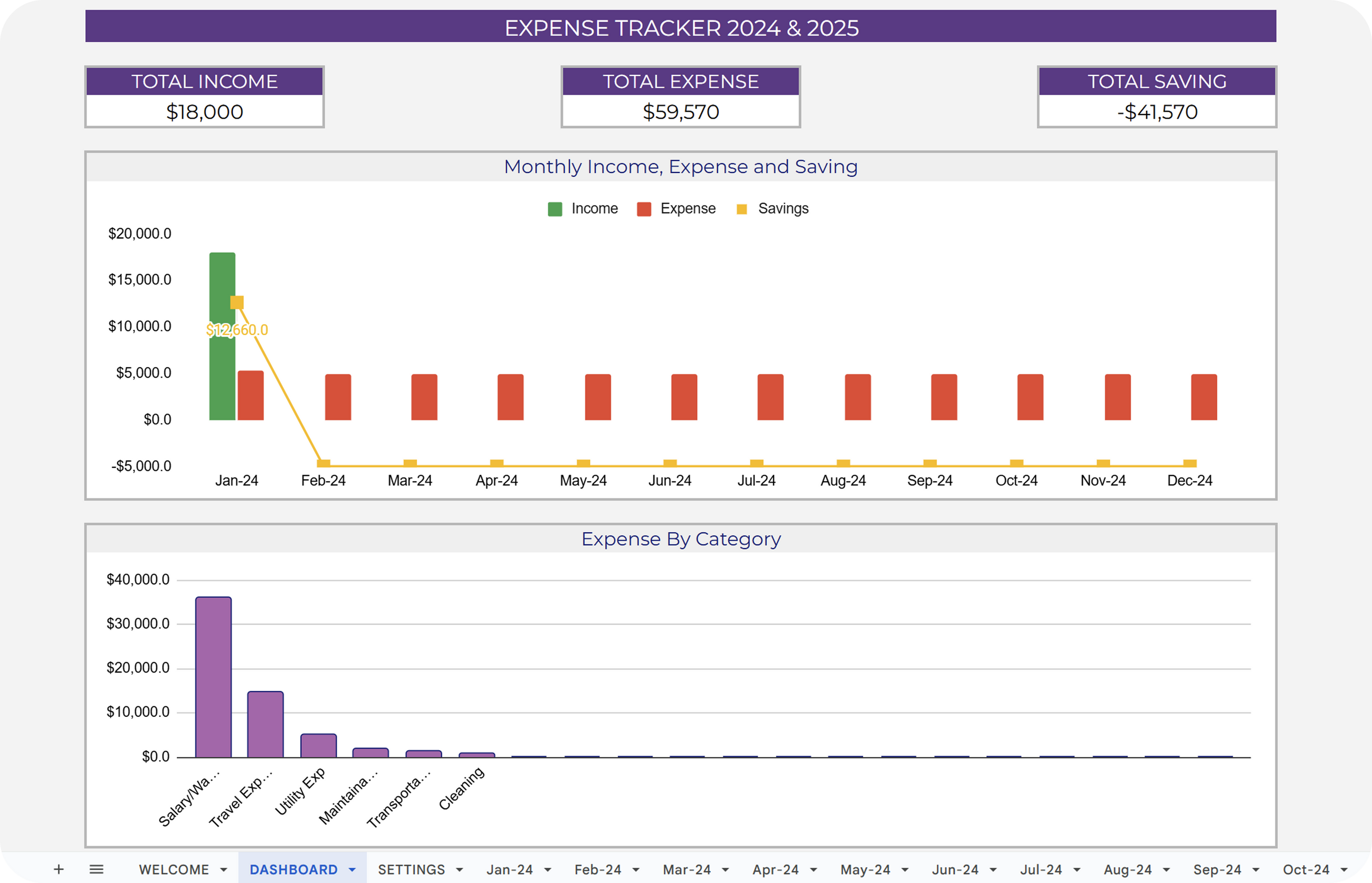The height and width of the screenshot is (883, 1372).
Task: Select the Travel Exp category bar
Action: point(265,724)
